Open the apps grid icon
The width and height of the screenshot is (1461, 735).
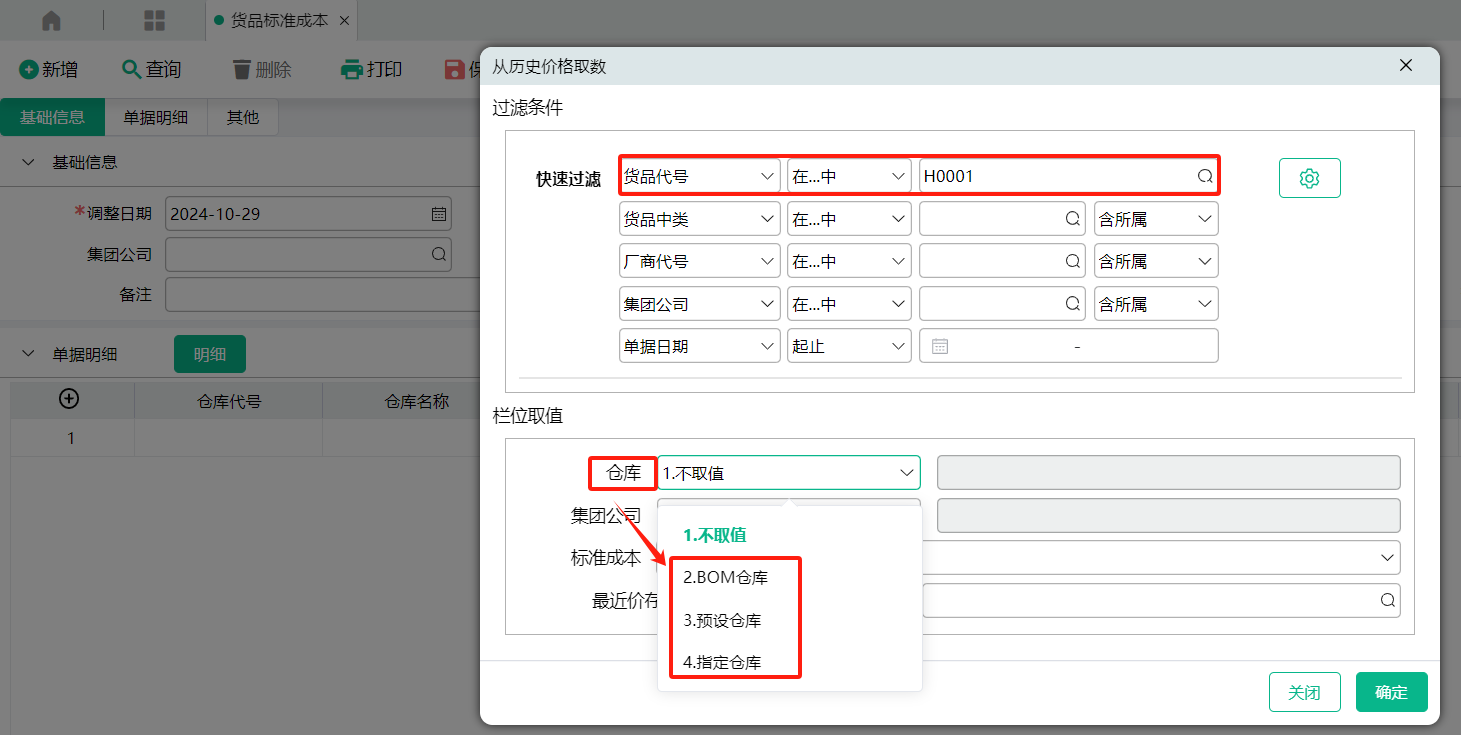(x=155, y=20)
